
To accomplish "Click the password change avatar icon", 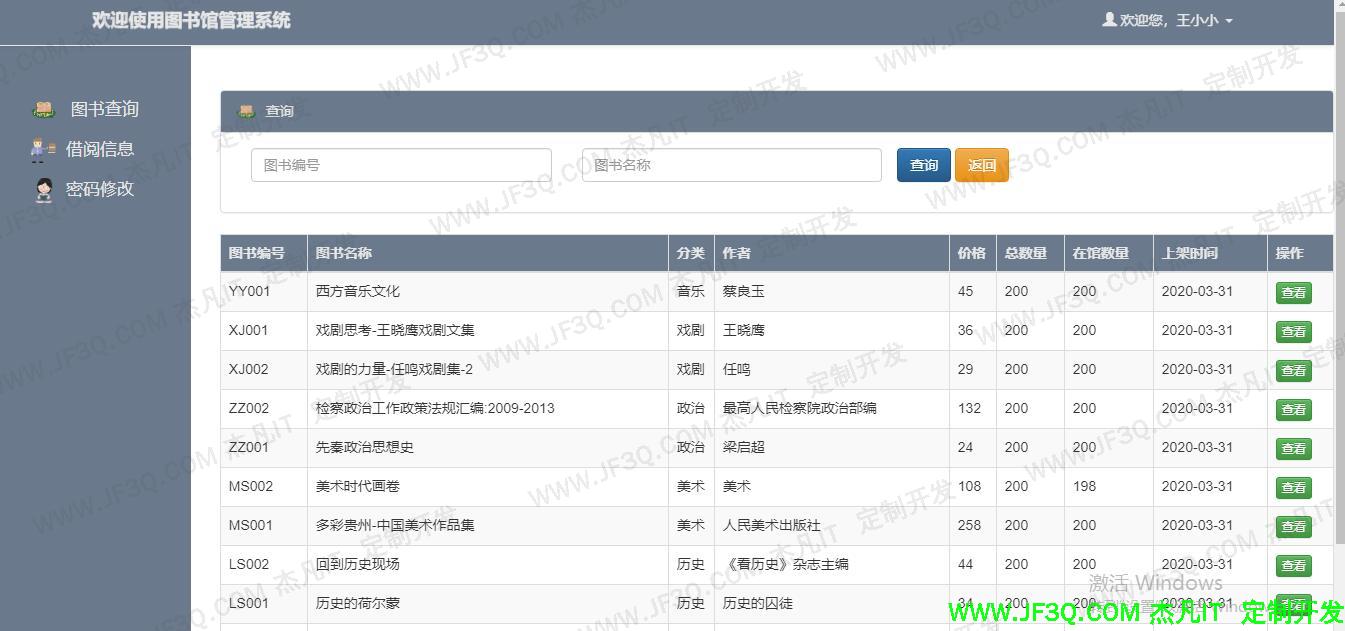I will pyautogui.click(x=43, y=190).
